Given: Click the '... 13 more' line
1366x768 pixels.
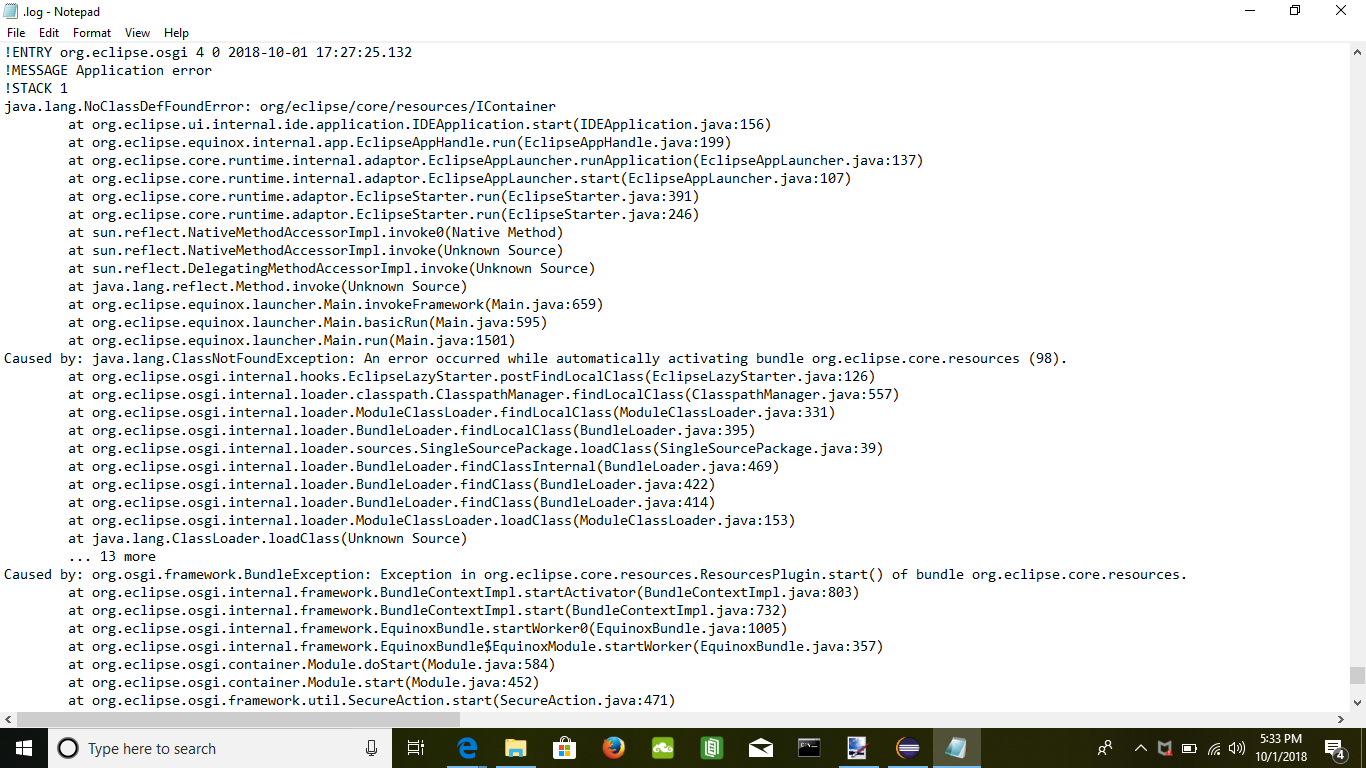Looking at the screenshot, I should click(x=112, y=556).
